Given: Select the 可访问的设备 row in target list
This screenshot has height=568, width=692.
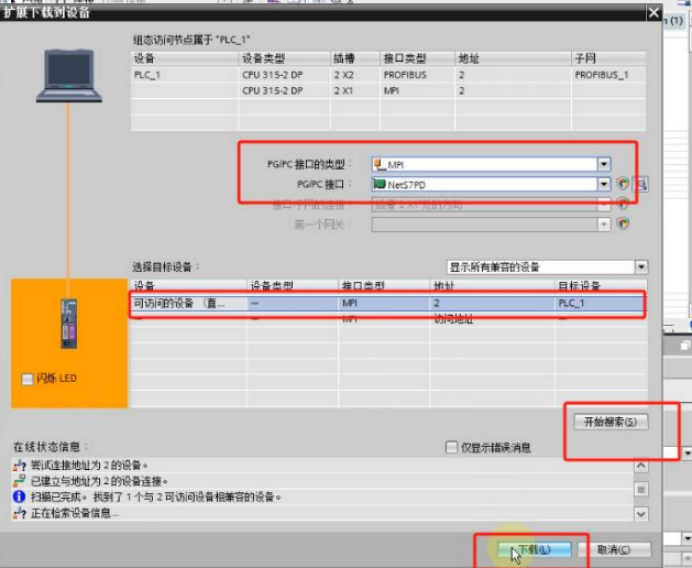Looking at the screenshot, I should click(x=387, y=303).
